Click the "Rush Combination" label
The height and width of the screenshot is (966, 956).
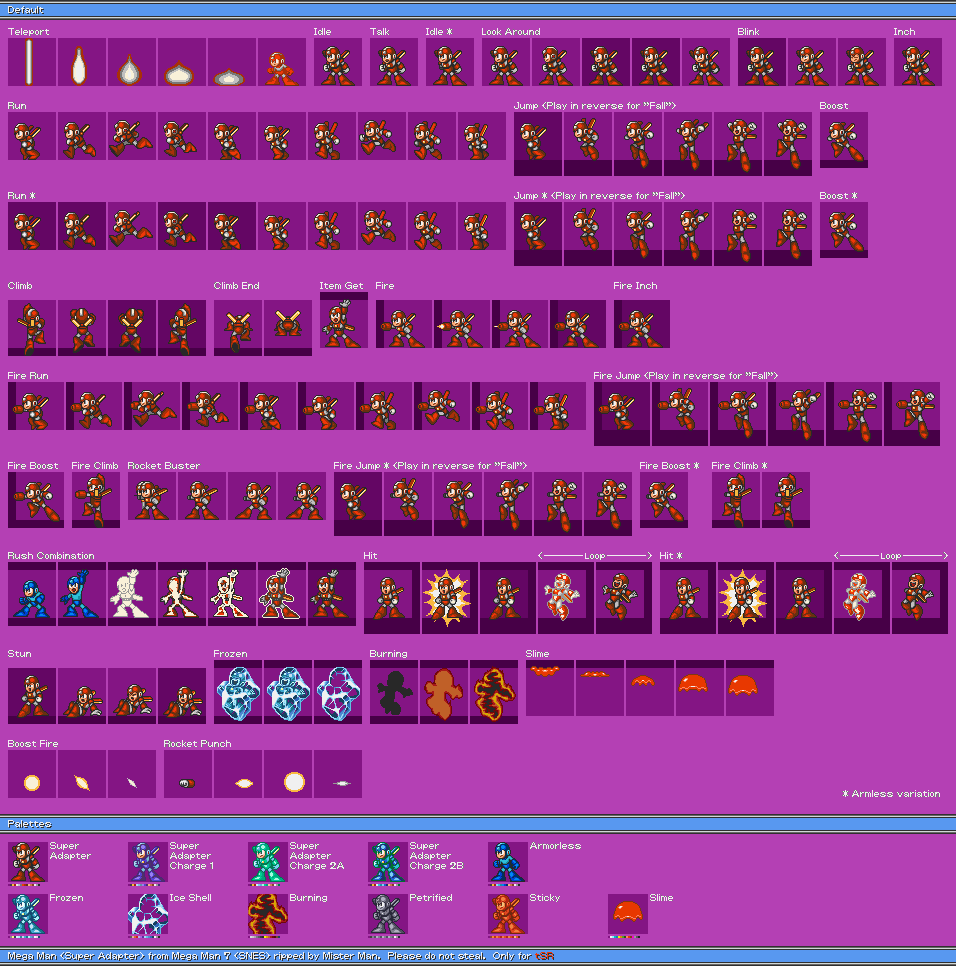[51, 556]
